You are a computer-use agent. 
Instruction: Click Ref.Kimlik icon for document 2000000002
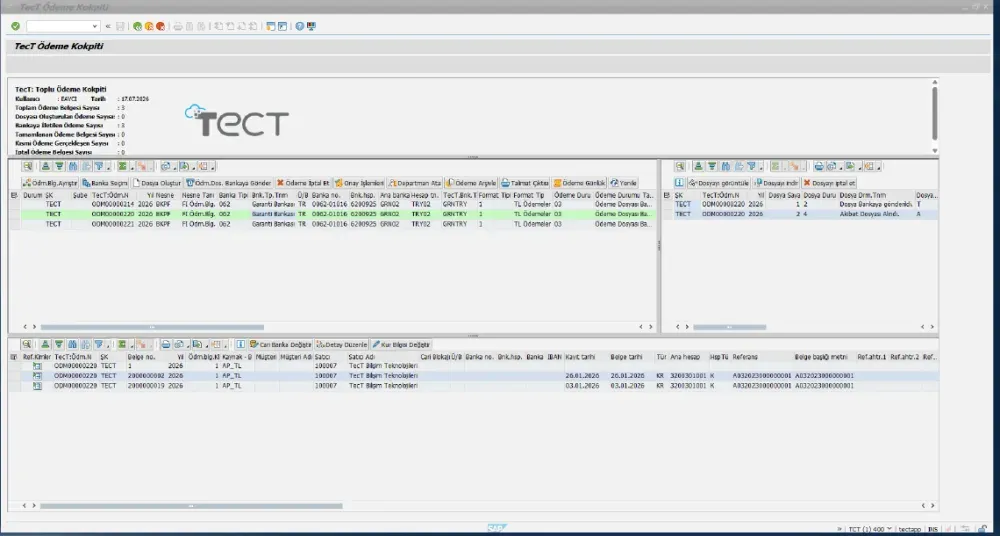(37, 376)
